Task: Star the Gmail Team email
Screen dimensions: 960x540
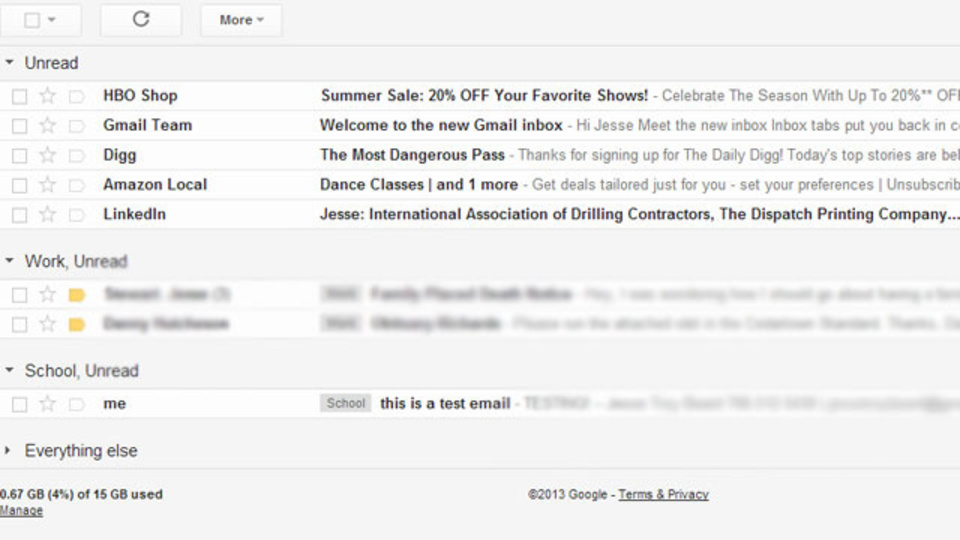Action: point(48,126)
